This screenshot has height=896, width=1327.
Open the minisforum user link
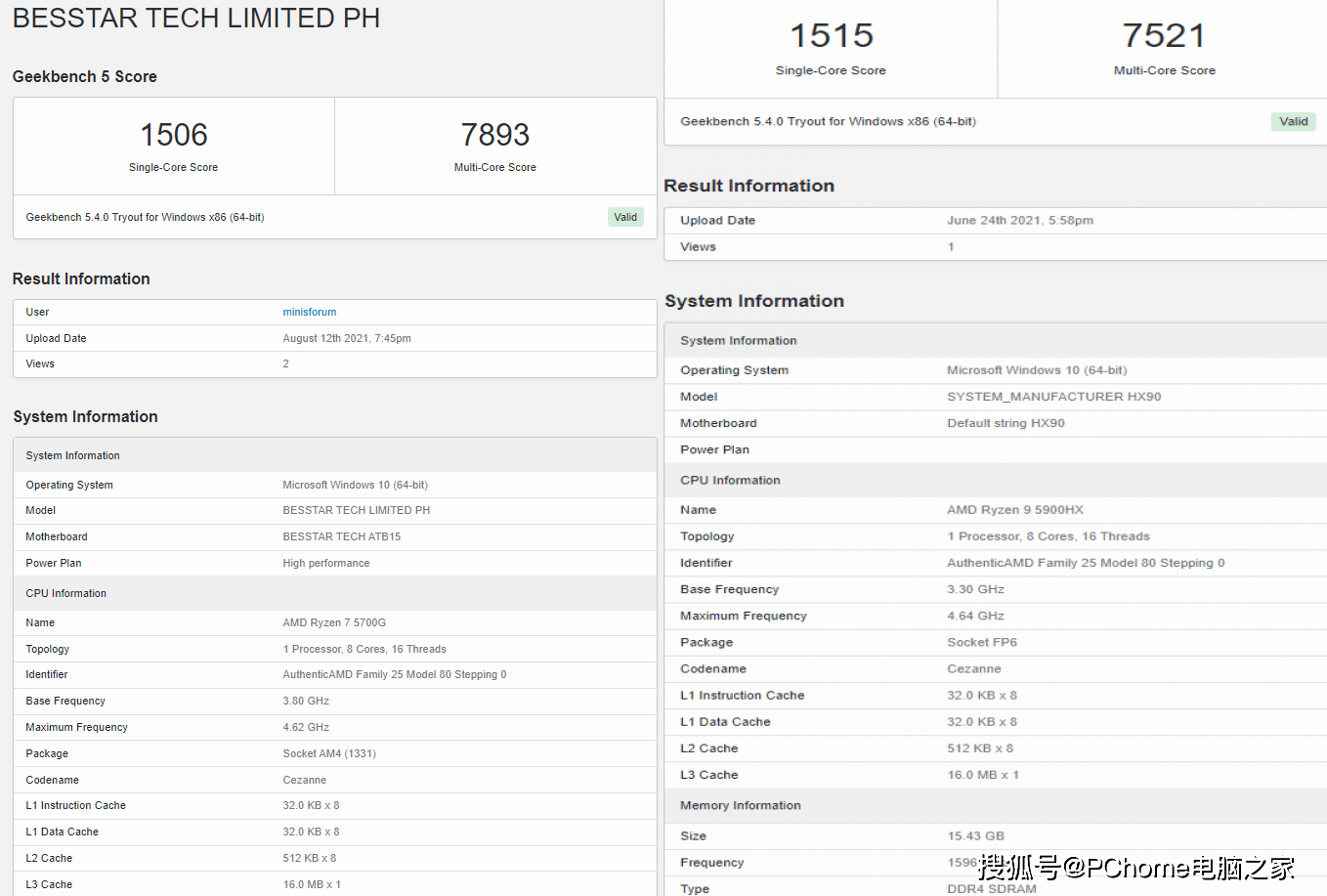309,312
